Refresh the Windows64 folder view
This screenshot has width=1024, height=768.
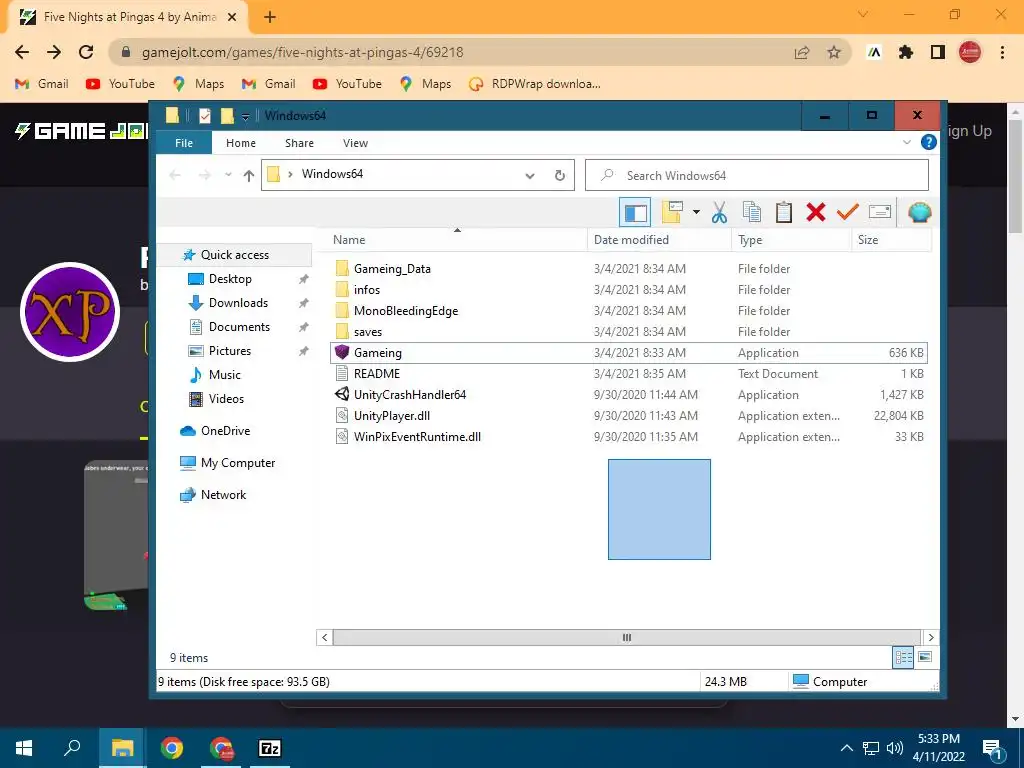tap(560, 175)
